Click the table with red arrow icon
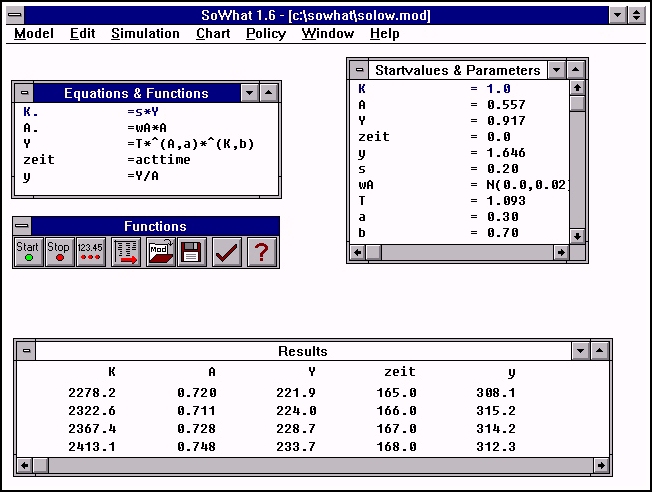Viewport: 652px width, 492px height. tap(126, 252)
